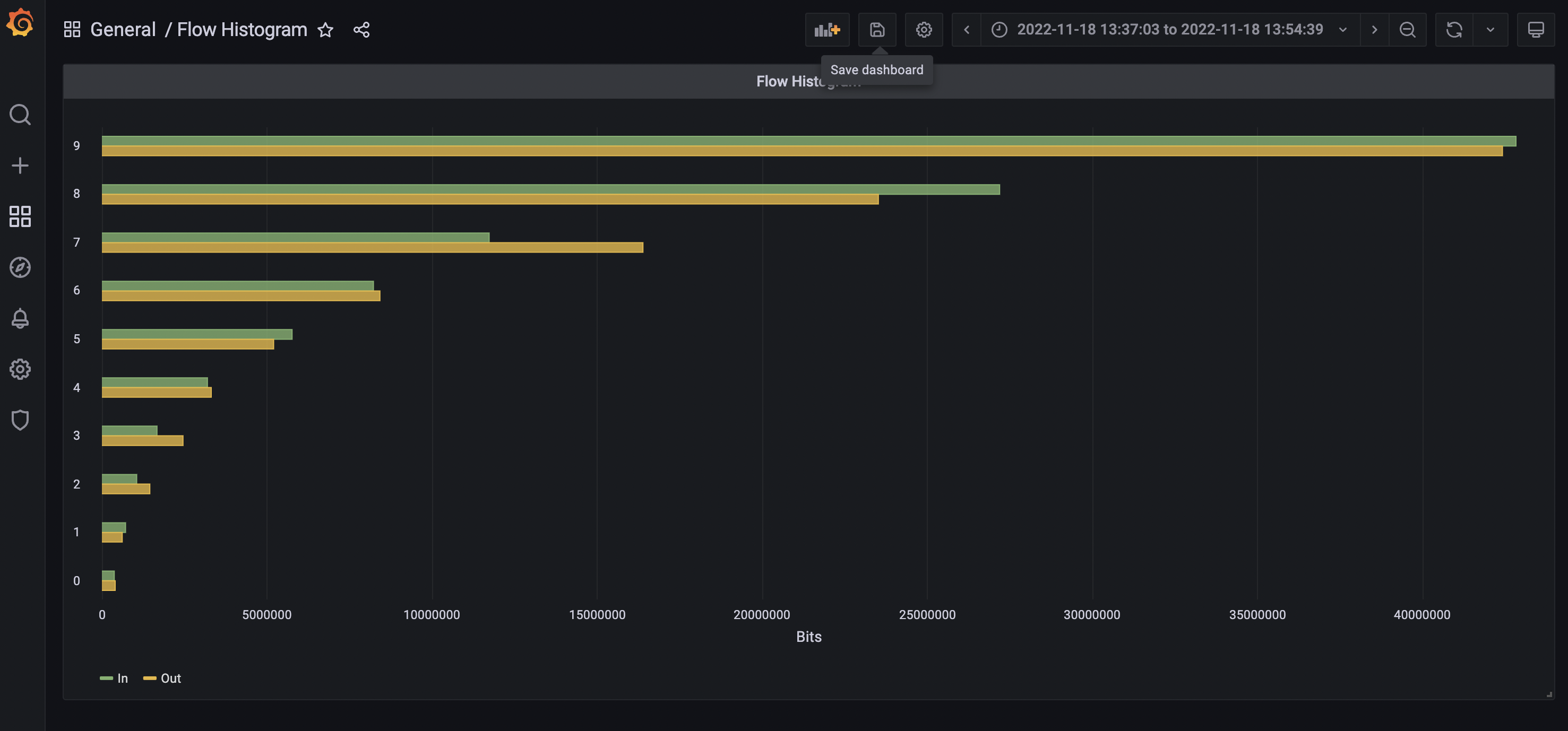Screen dimensions: 1568x731
Task: Add a new panel to the dashboard
Action: pyautogui.click(x=827, y=29)
